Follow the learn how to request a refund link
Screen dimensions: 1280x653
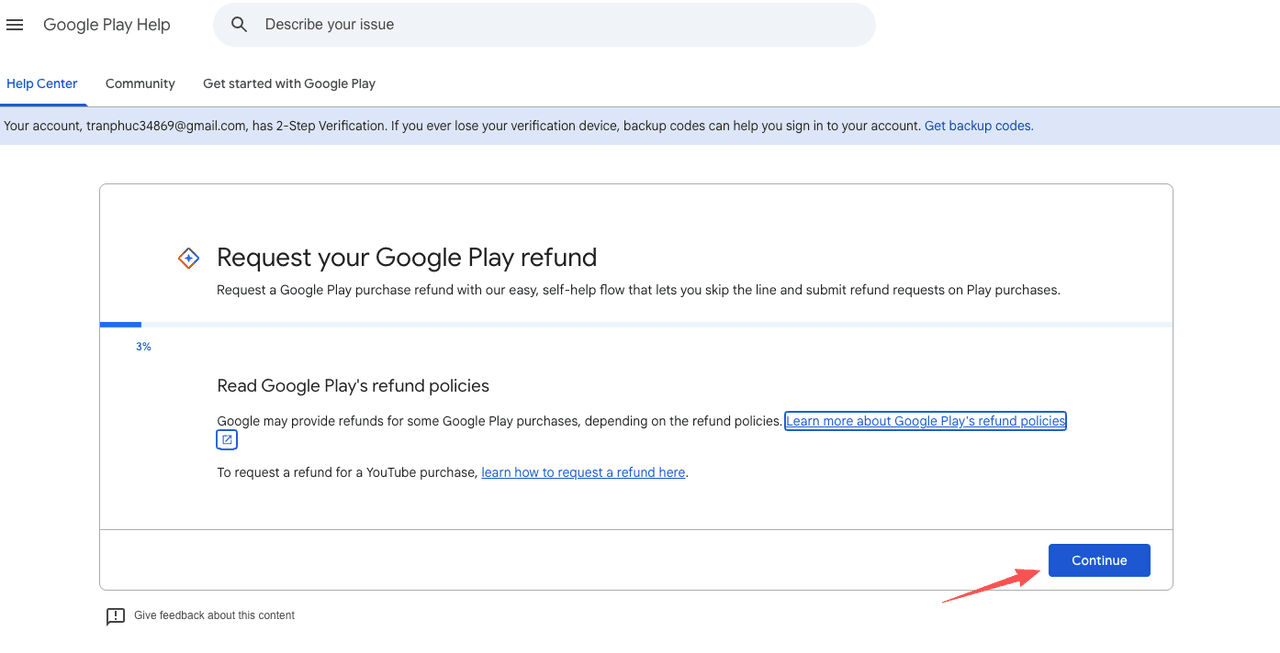pyautogui.click(x=582, y=472)
